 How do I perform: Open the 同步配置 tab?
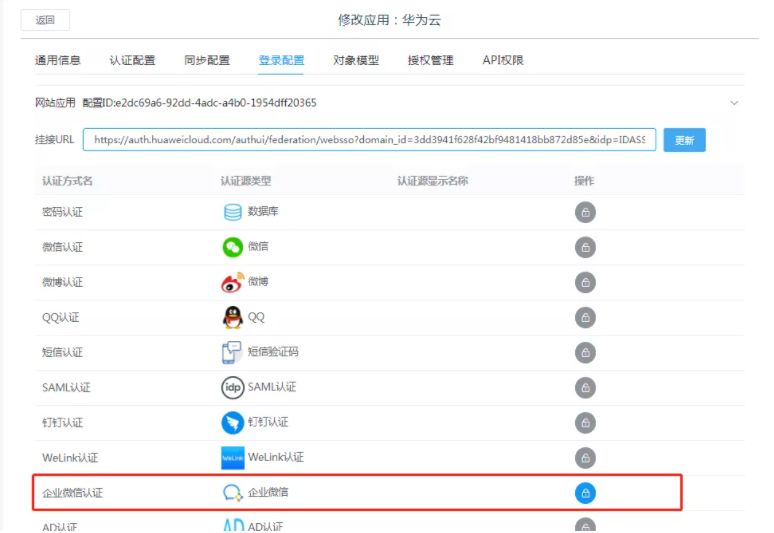pyautogui.click(x=207, y=60)
